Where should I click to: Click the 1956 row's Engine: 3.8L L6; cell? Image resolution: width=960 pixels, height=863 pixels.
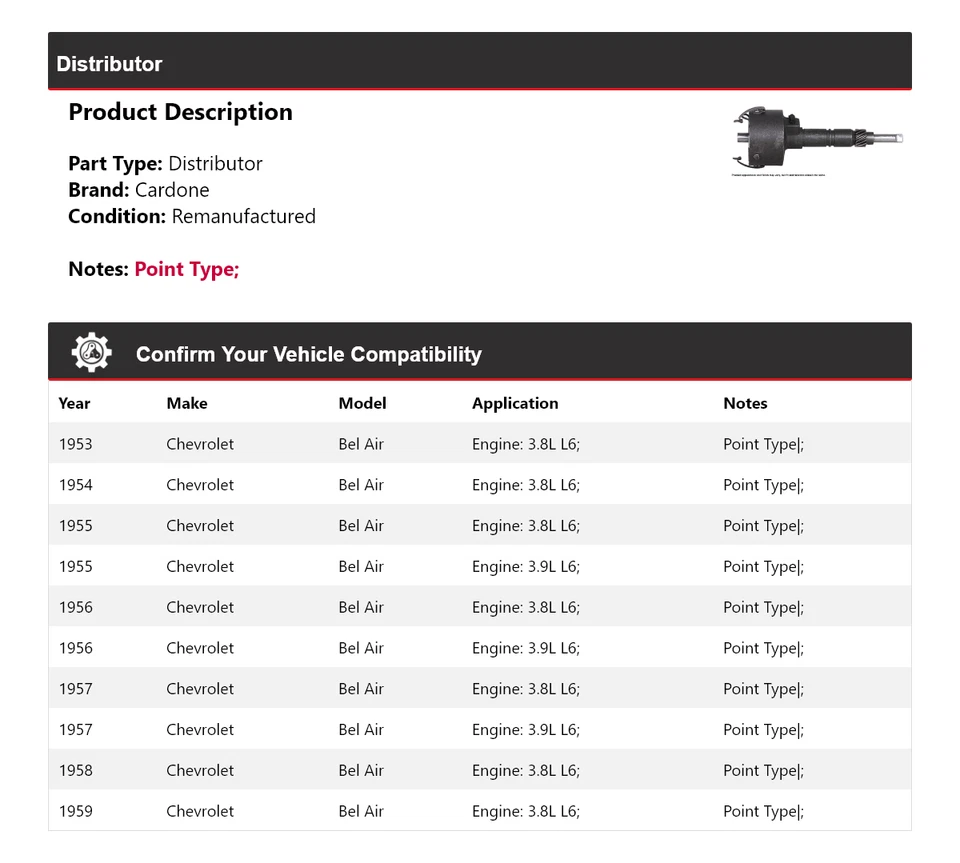(526, 607)
